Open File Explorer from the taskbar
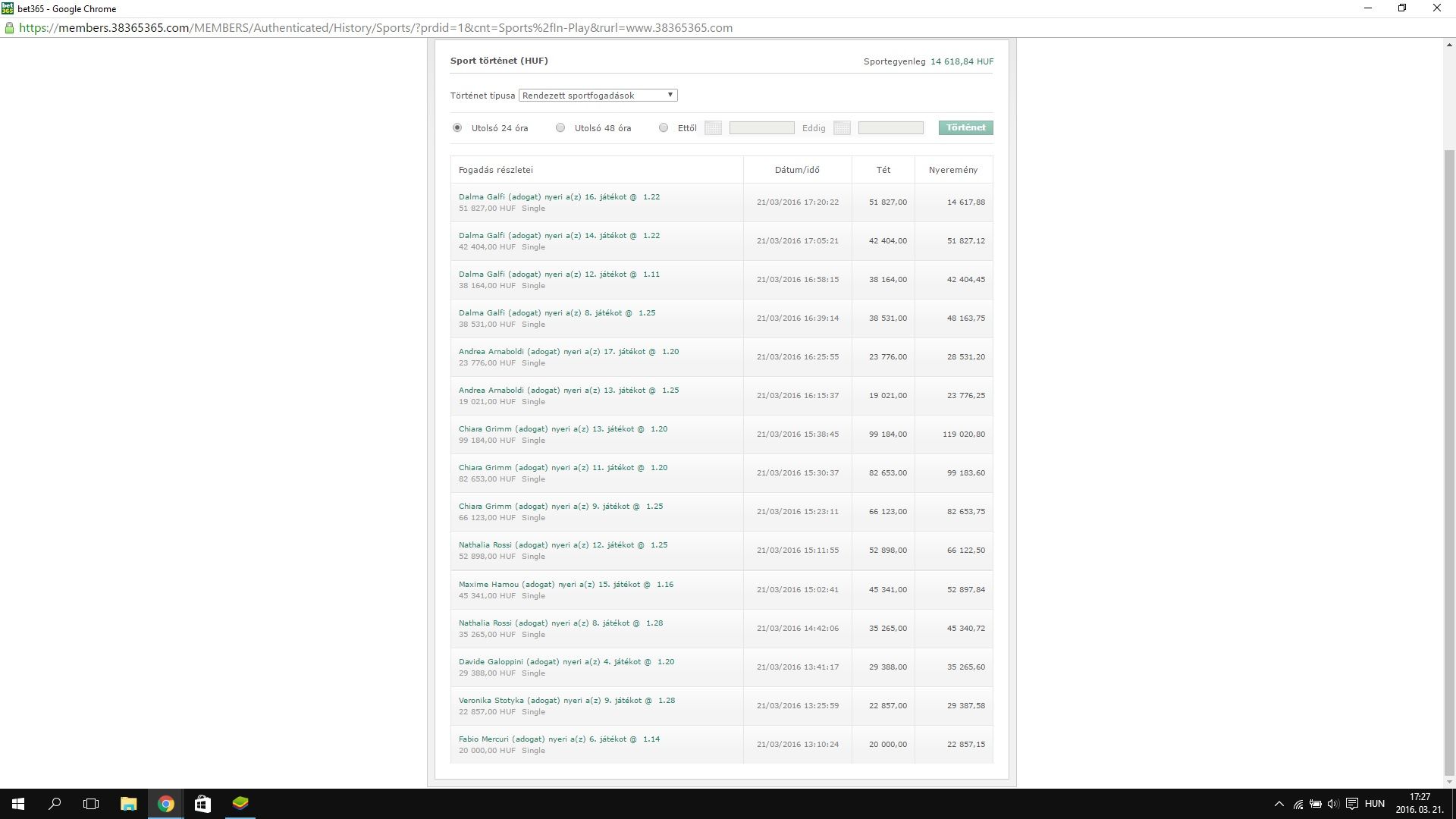1456x819 pixels. point(128,804)
